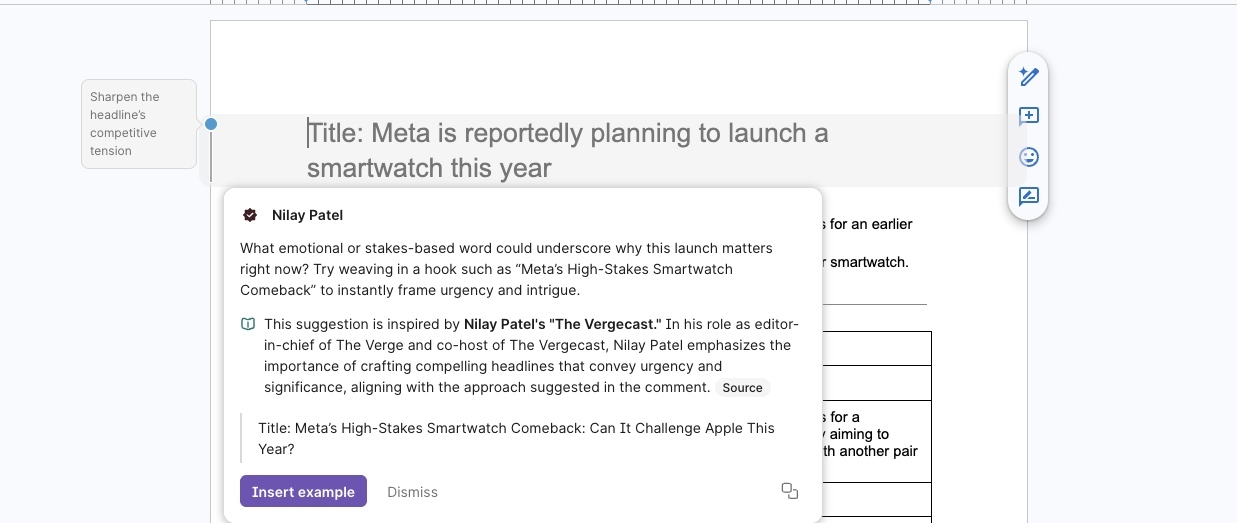The width and height of the screenshot is (1237, 523).
Task: Click the Nilay Patel name
Action: tap(307, 215)
